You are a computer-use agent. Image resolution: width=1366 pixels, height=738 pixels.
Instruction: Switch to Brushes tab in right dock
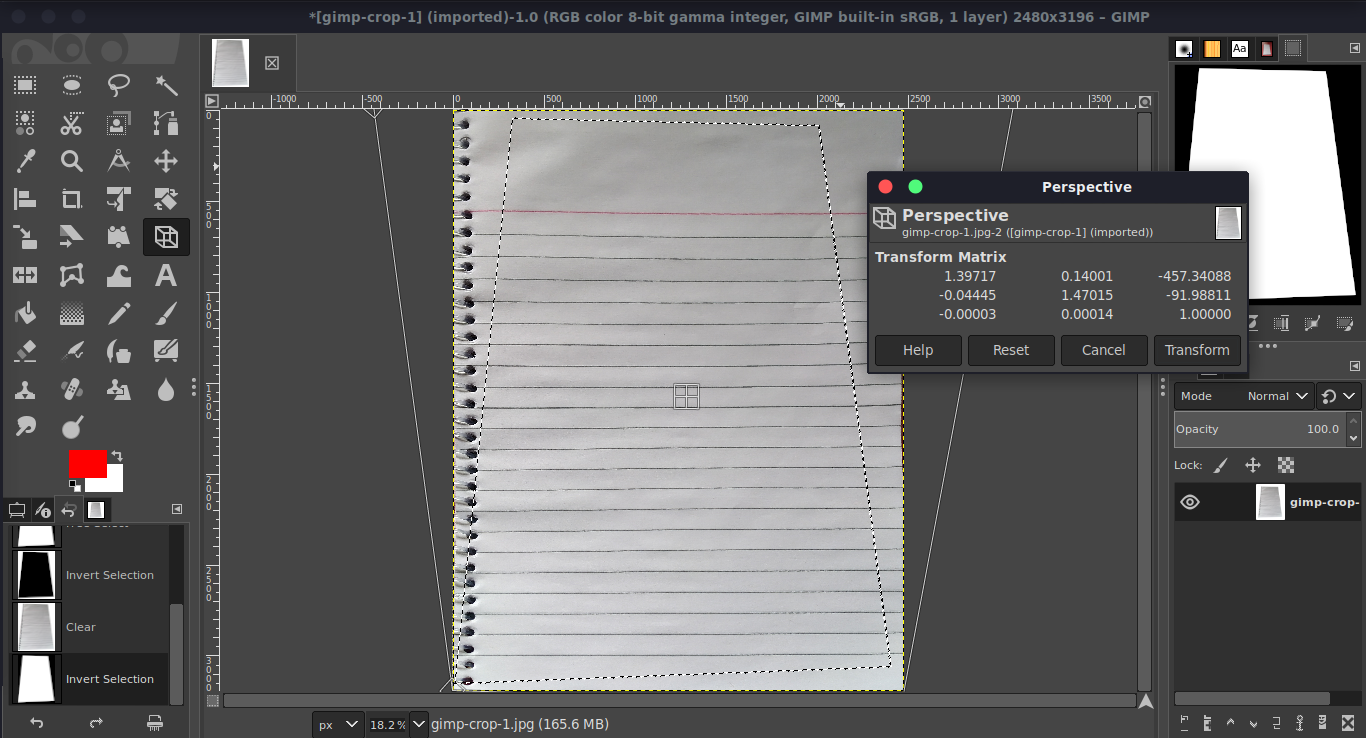click(1185, 48)
